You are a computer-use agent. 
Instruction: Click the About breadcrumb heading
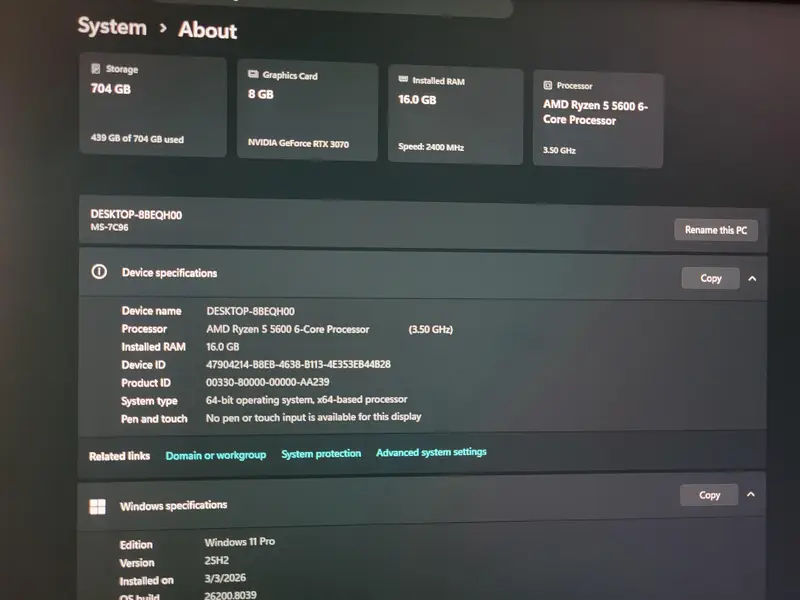pos(208,30)
